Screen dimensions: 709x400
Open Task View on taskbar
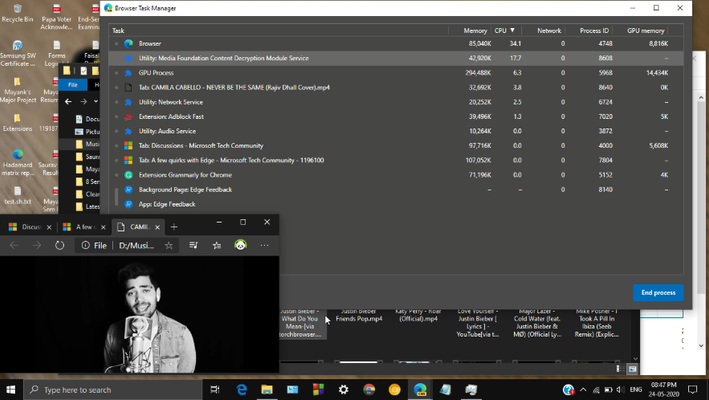(x=215, y=390)
